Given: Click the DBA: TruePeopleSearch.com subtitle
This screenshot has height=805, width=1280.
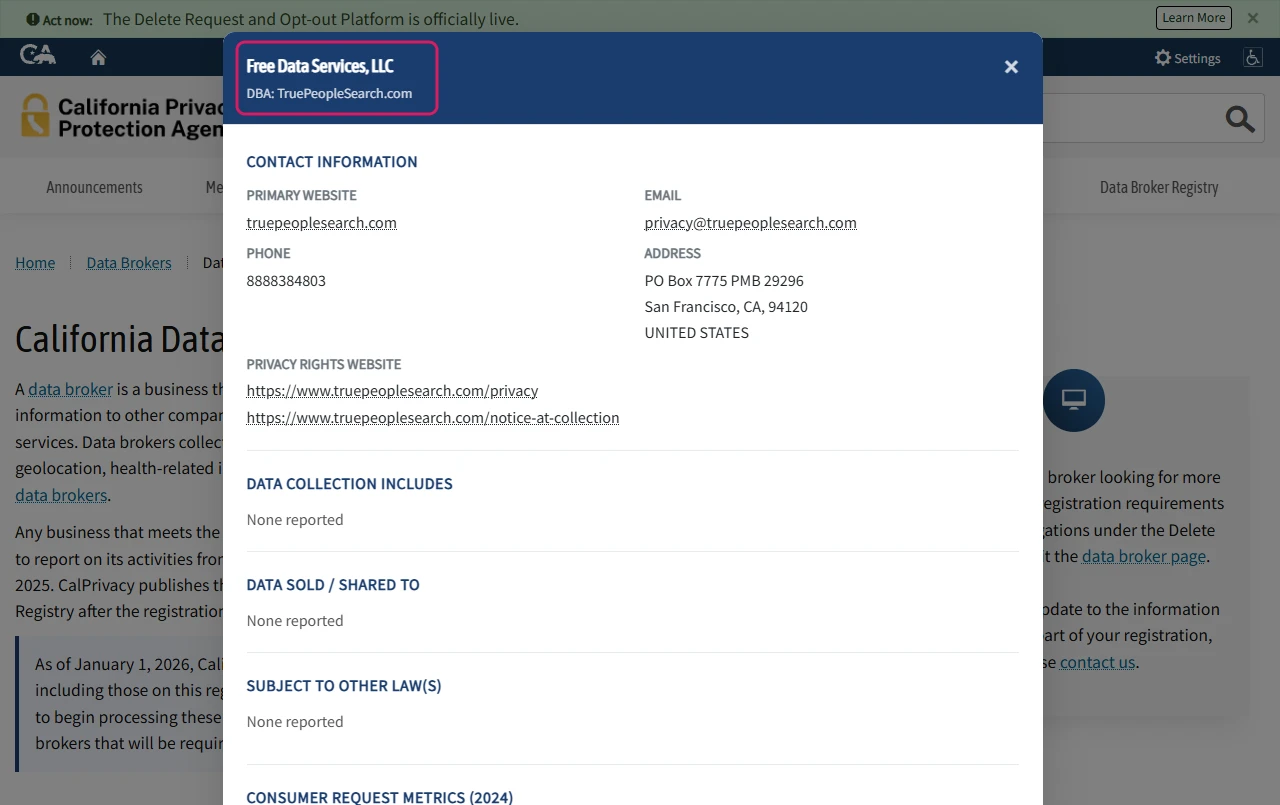Looking at the screenshot, I should 330,93.
